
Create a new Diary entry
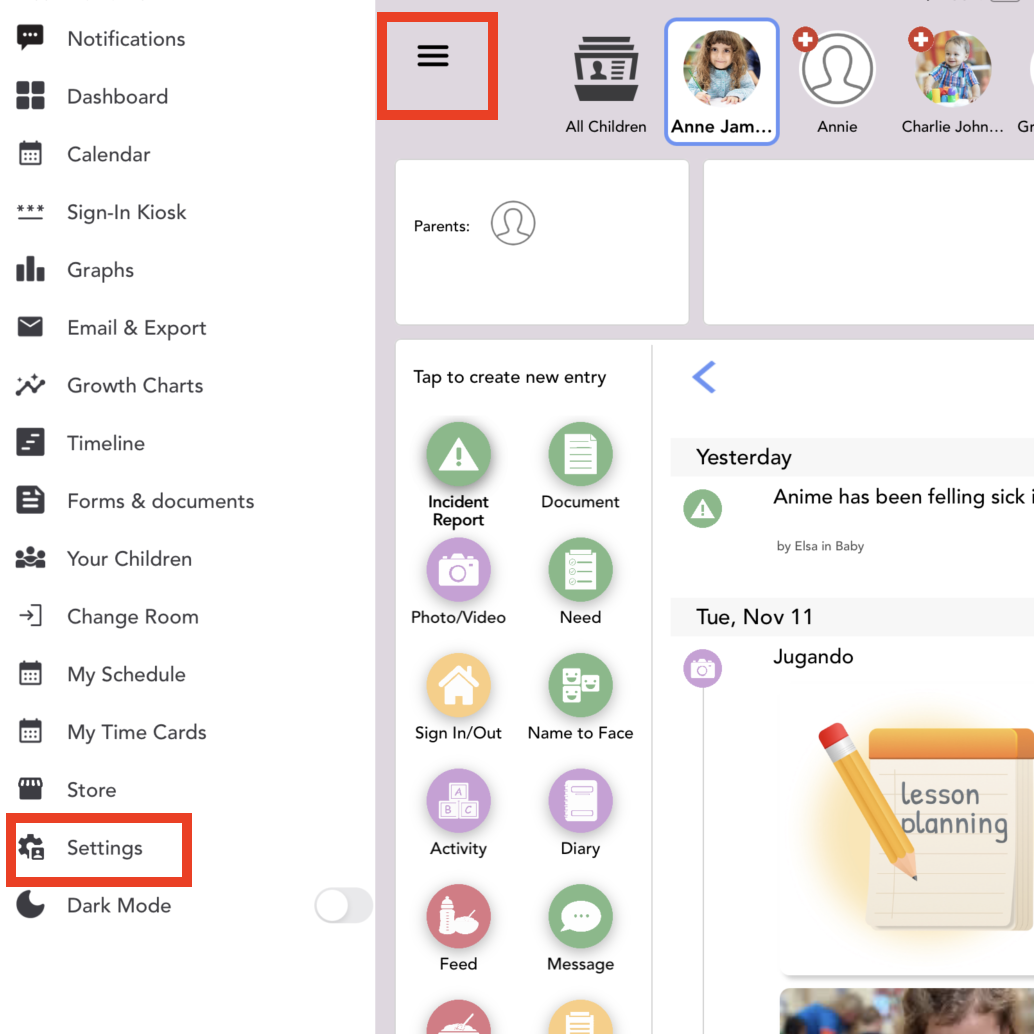click(580, 812)
